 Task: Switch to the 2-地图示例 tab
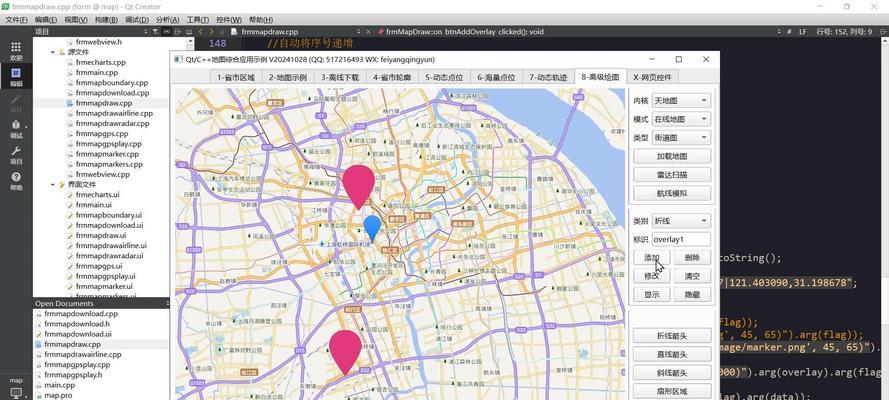288,78
